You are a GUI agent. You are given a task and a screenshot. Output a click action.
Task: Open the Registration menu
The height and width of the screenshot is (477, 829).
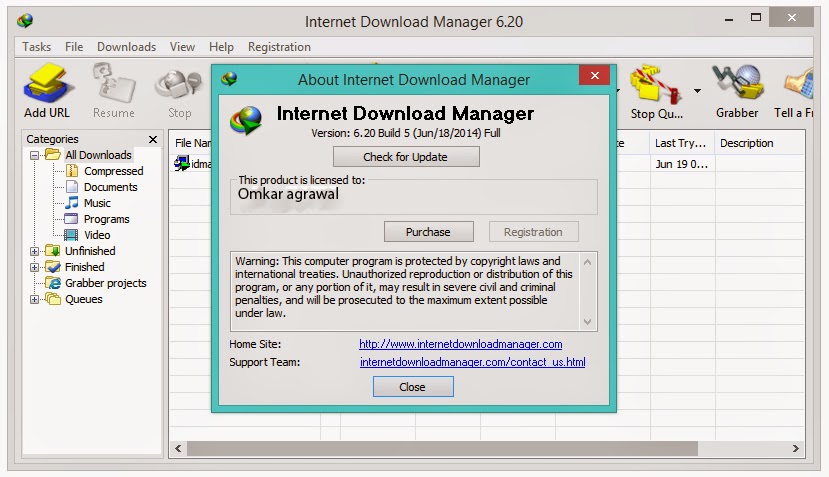coord(279,47)
